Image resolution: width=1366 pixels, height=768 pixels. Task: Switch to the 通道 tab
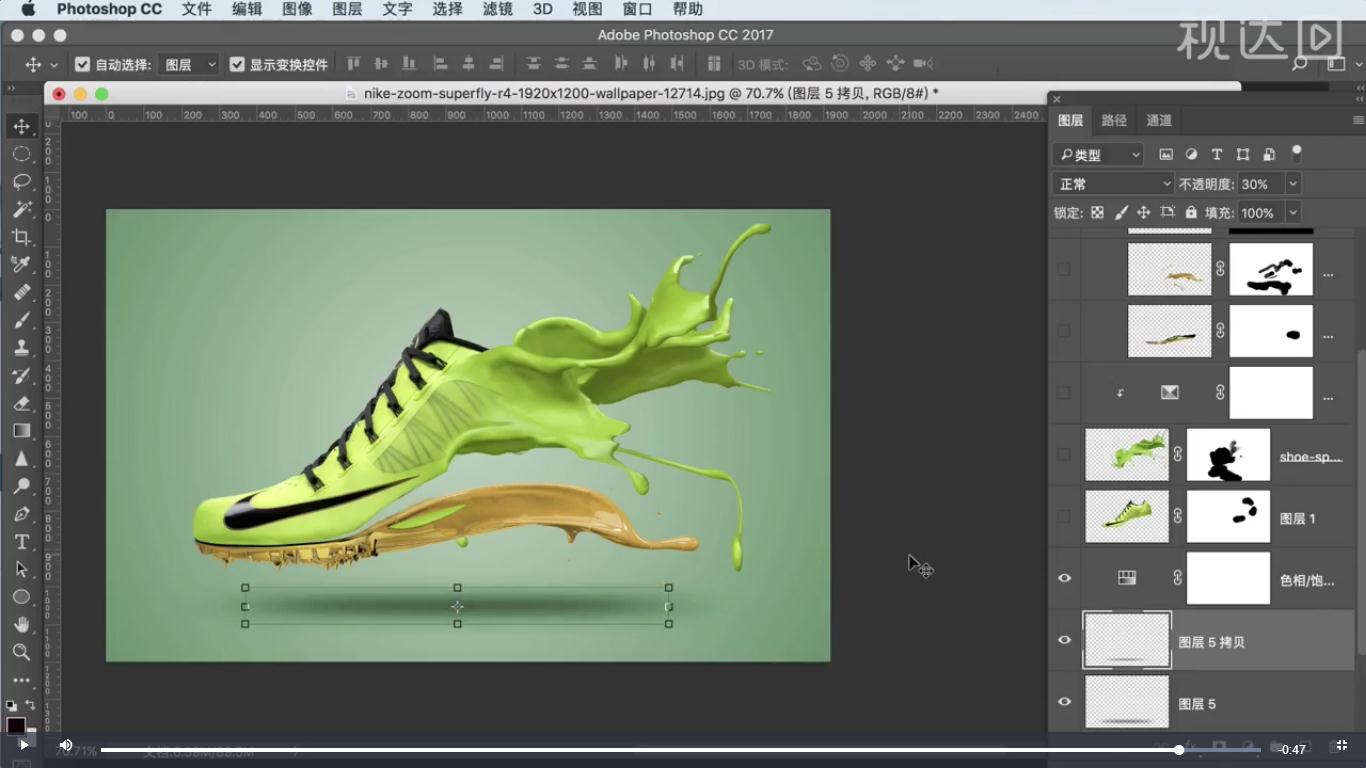coord(1159,120)
